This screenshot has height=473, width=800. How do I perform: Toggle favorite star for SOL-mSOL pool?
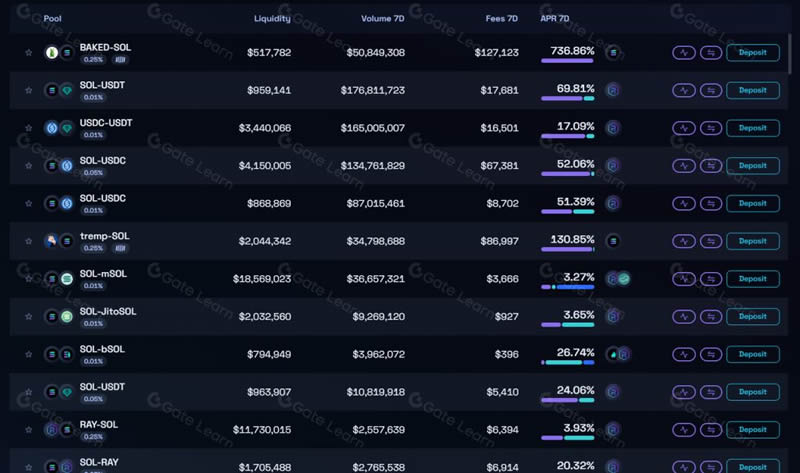click(x=29, y=279)
